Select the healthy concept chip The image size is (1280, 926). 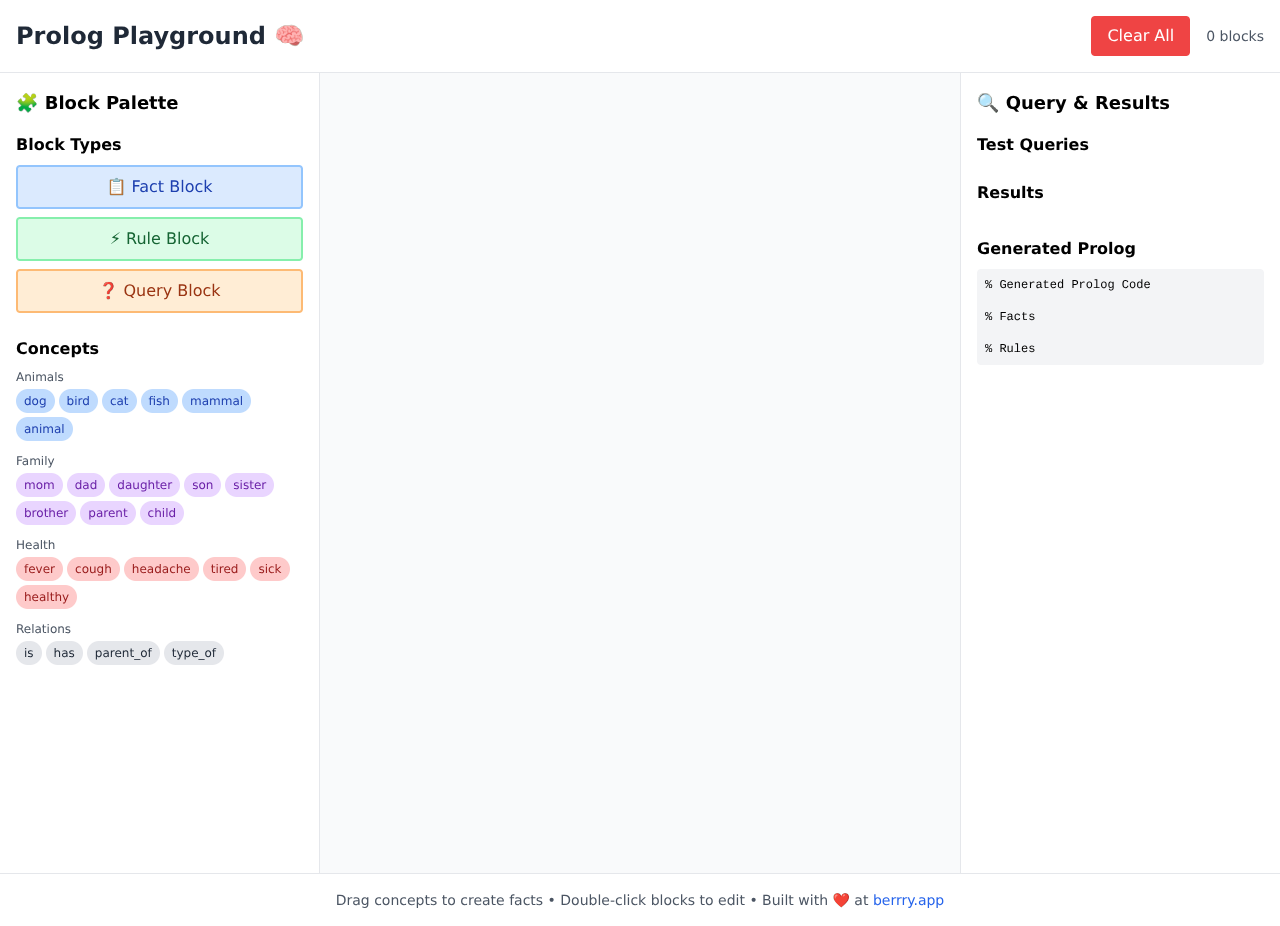[46, 597]
